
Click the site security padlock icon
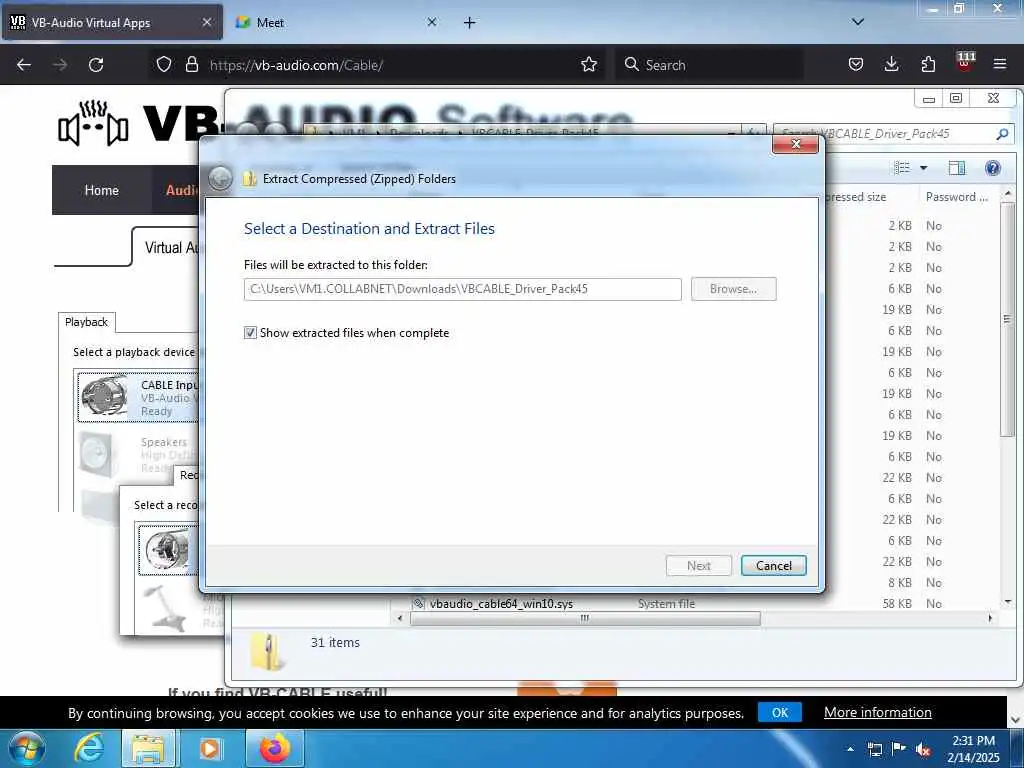(x=191, y=64)
